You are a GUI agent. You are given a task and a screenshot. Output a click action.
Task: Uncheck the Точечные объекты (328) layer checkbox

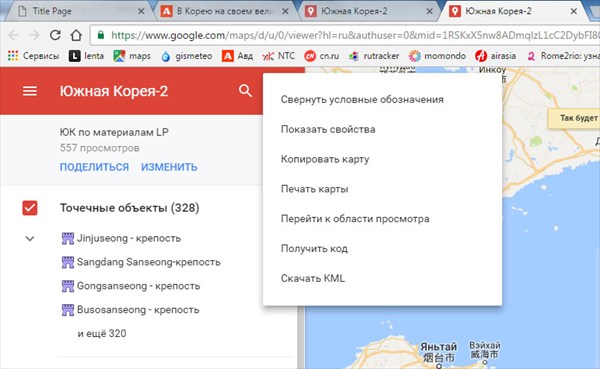pyautogui.click(x=30, y=208)
